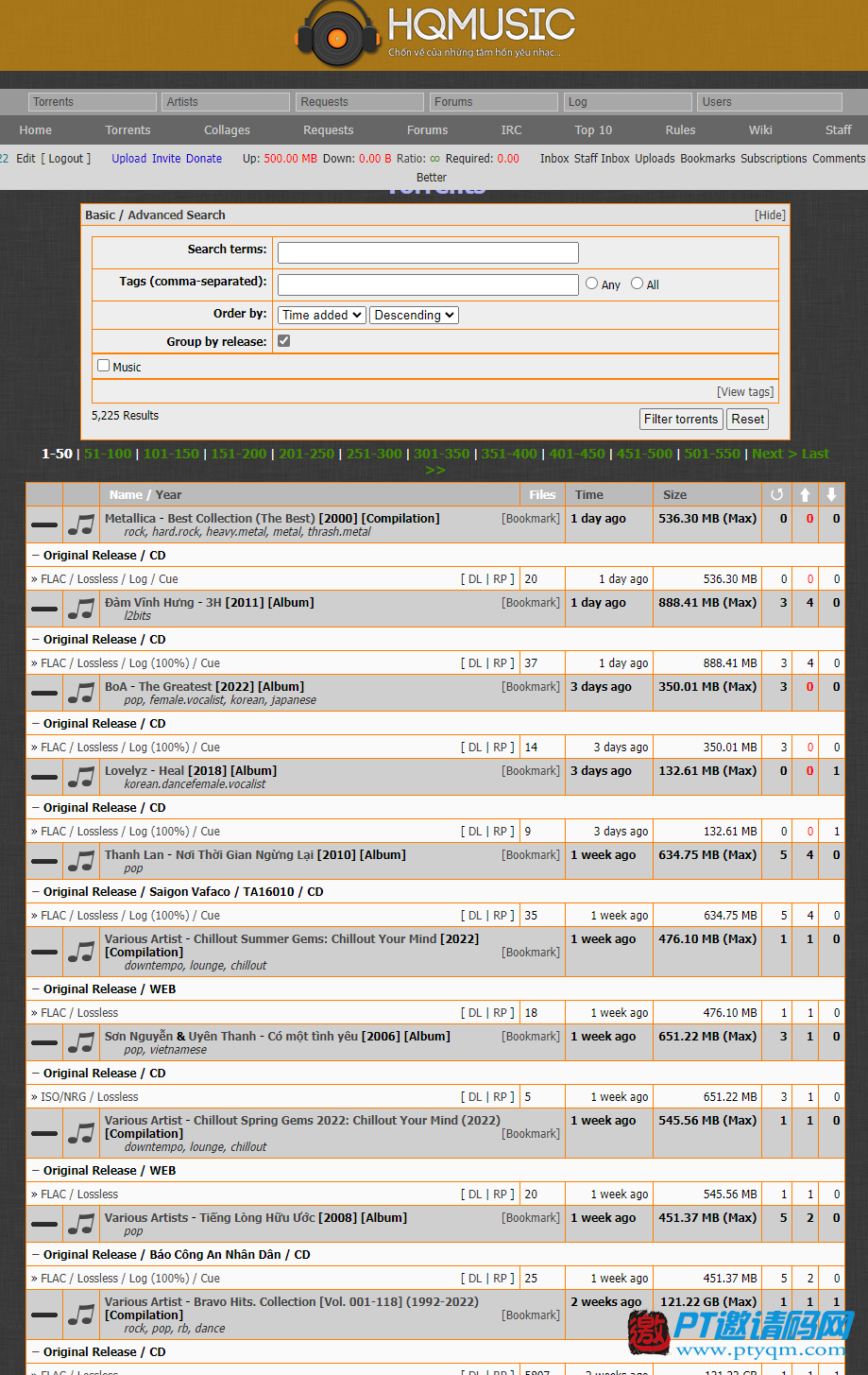This screenshot has height=1375, width=868.
Task: Click the Reset button
Action: [748, 419]
